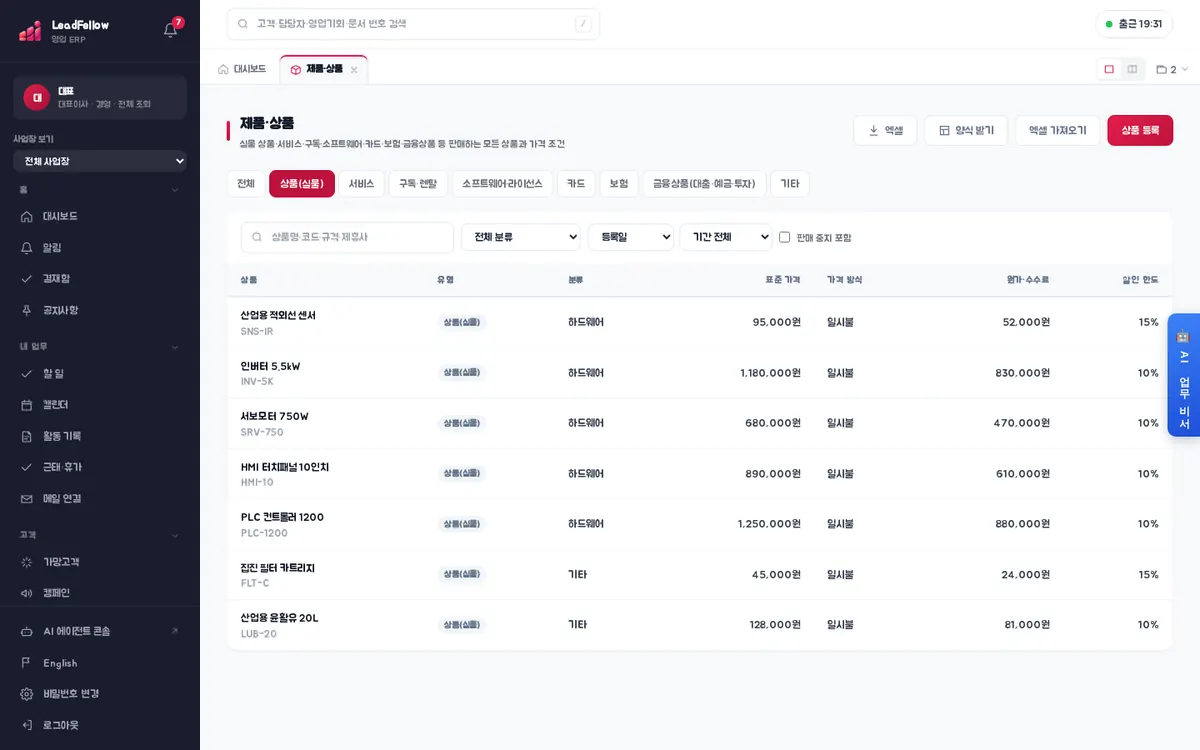Image resolution: width=1200 pixels, height=750 pixels.
Task: Click the AI 에이전트 콘솔 robot icon
Action: [27, 631]
